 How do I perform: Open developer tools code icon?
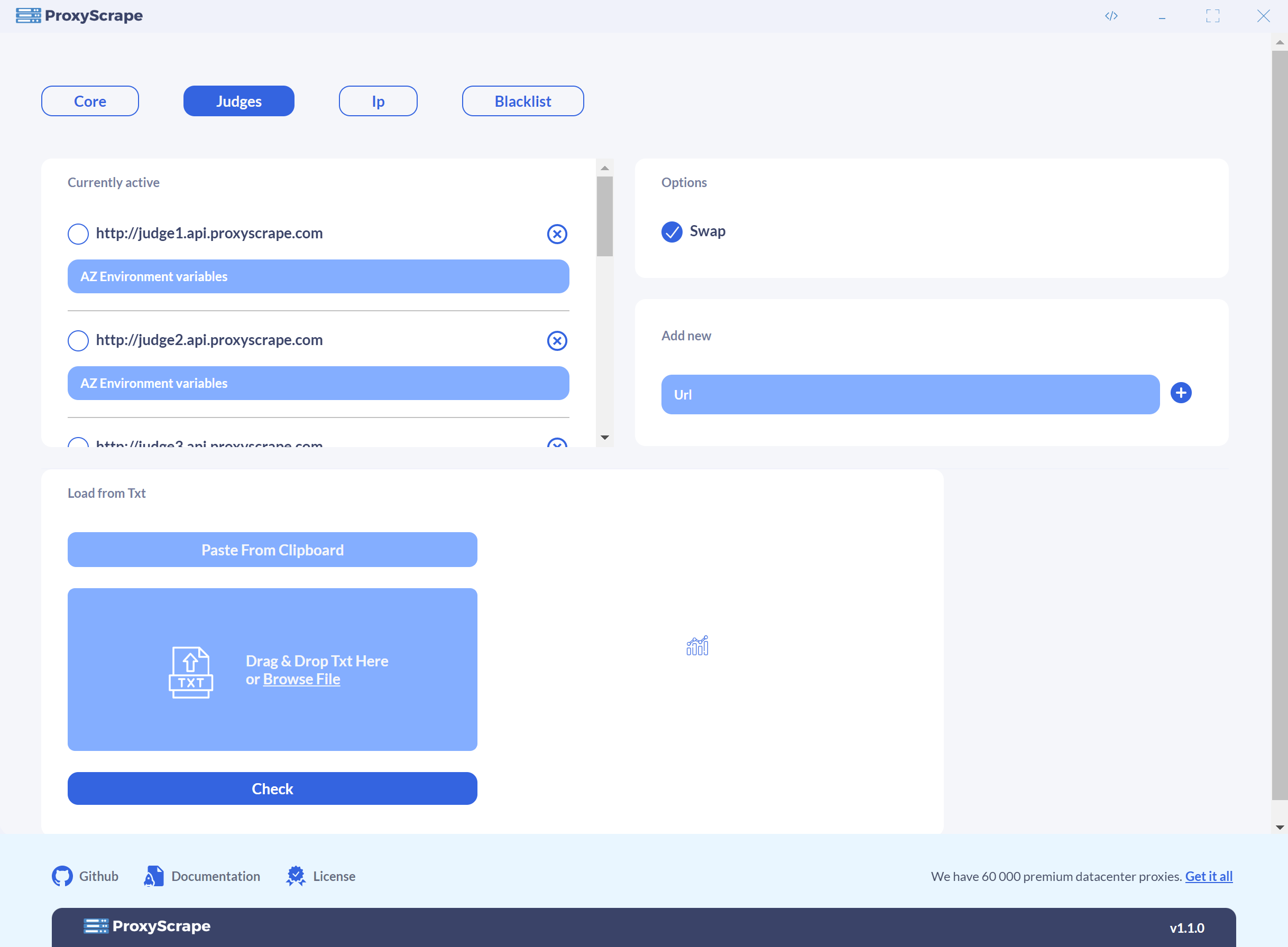[1111, 16]
